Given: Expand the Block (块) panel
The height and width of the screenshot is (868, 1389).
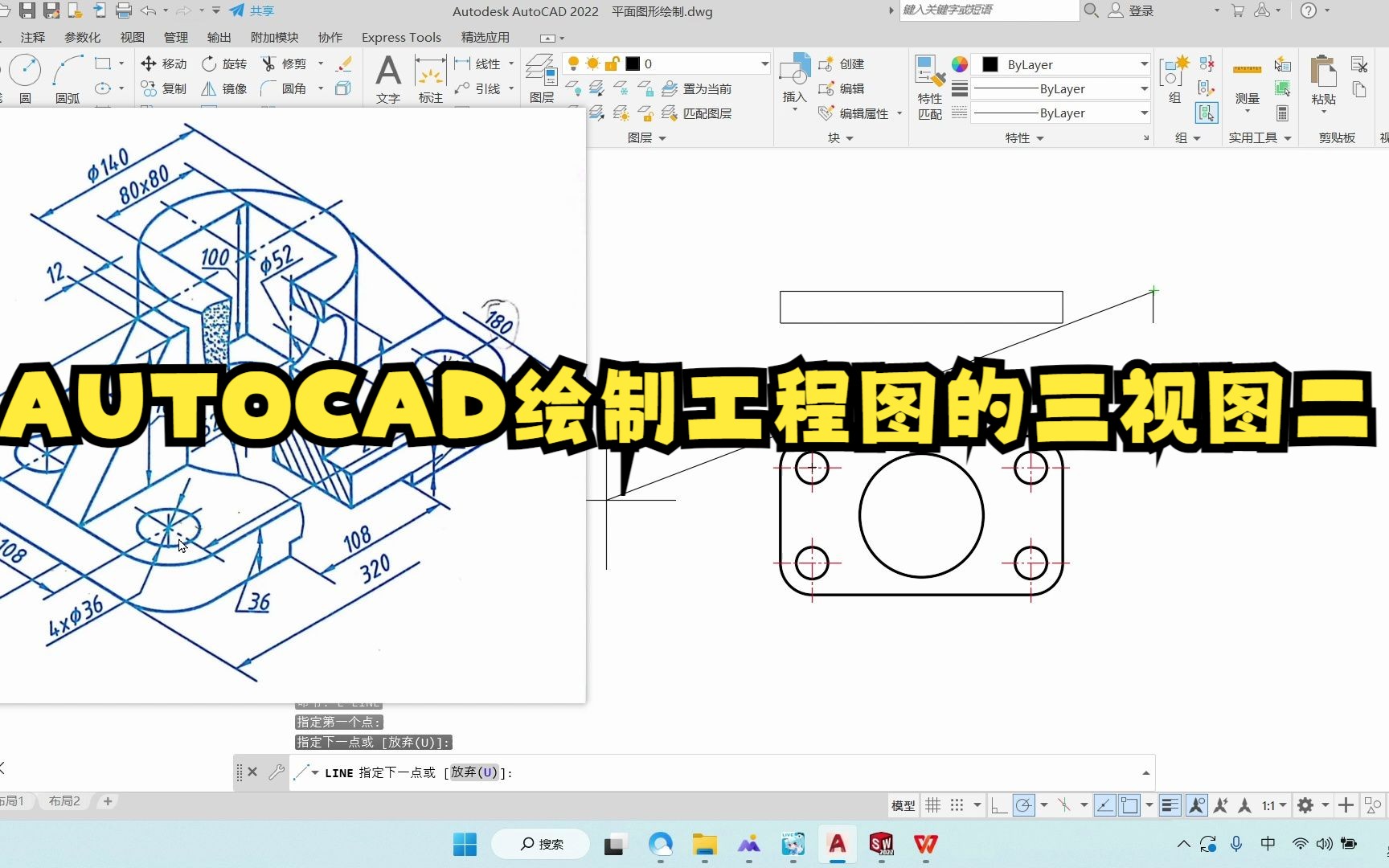Looking at the screenshot, I should (841, 138).
